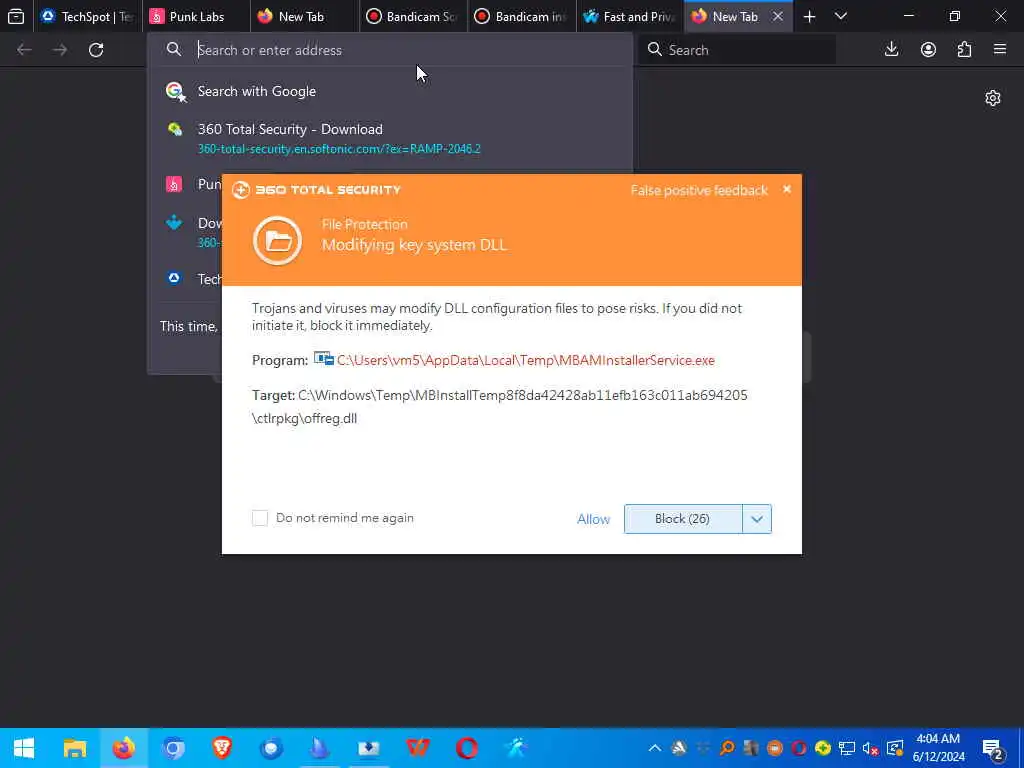The height and width of the screenshot is (768, 1024).
Task: Click the Block (26) button
Action: [682, 519]
